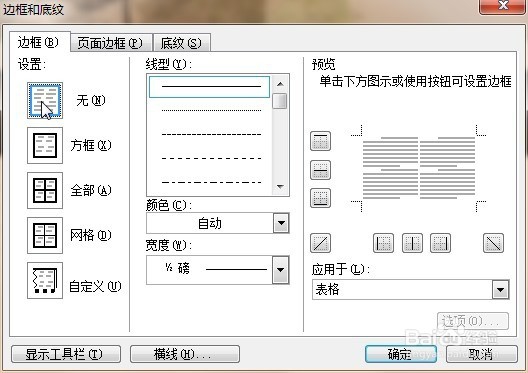Select the 无 (None) border setting icon

[45, 100]
